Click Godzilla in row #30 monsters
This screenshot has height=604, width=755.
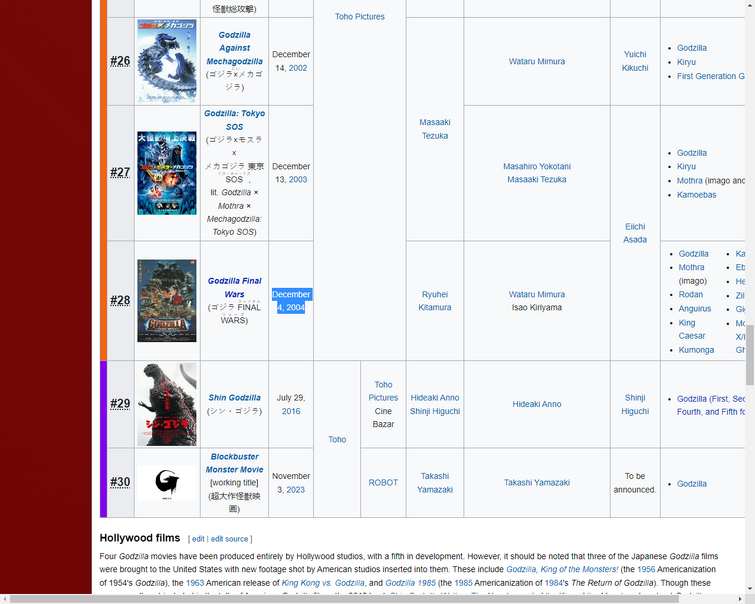[x=692, y=484]
